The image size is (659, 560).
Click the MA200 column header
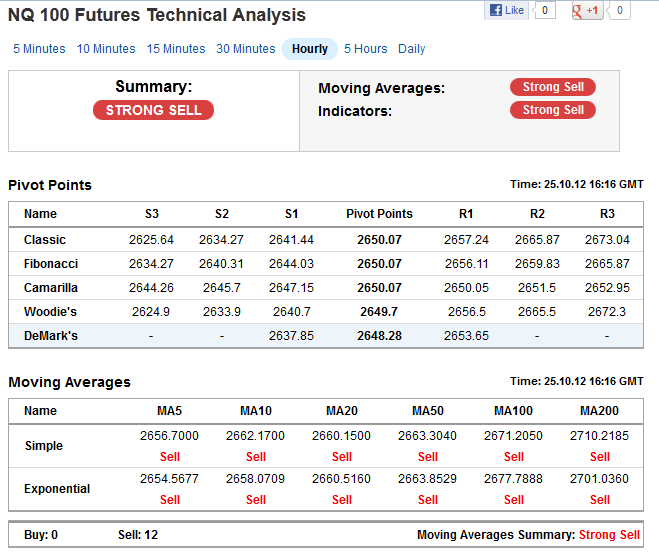599,411
